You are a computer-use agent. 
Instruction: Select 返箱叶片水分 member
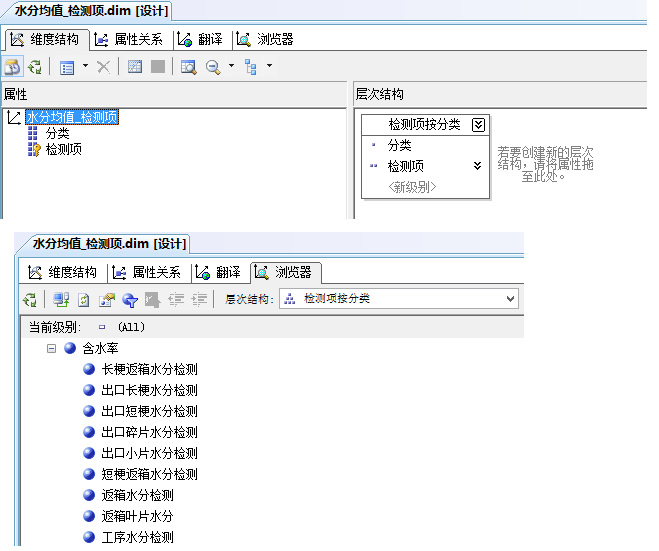click(137, 517)
